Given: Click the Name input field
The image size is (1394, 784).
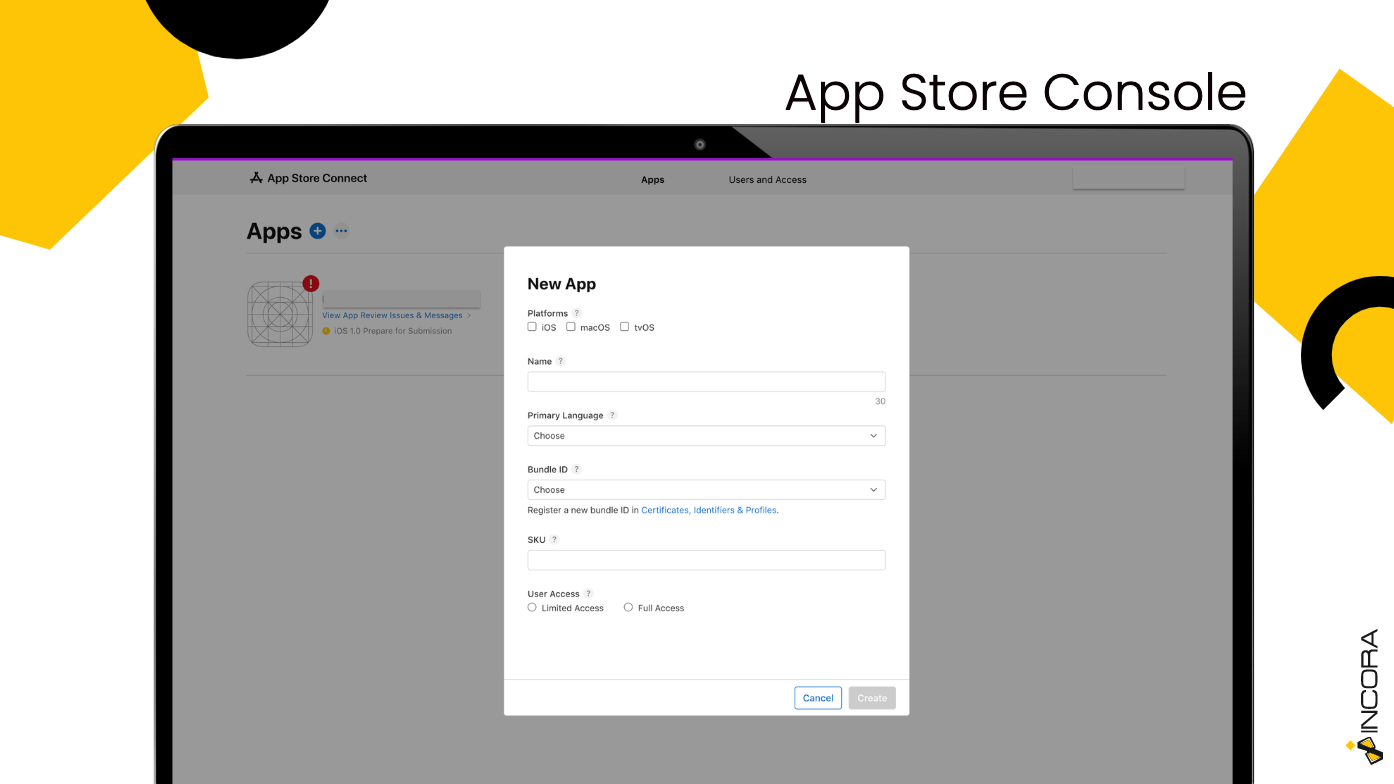Looking at the screenshot, I should coord(706,381).
